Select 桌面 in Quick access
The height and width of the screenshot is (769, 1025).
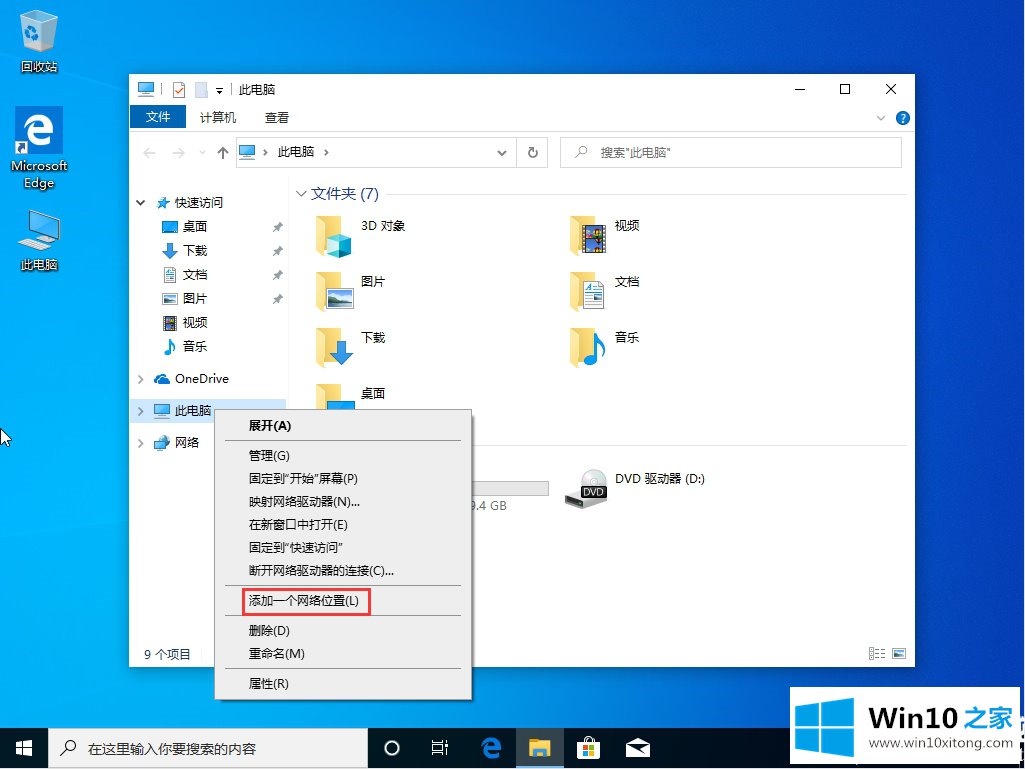pyautogui.click(x=195, y=226)
